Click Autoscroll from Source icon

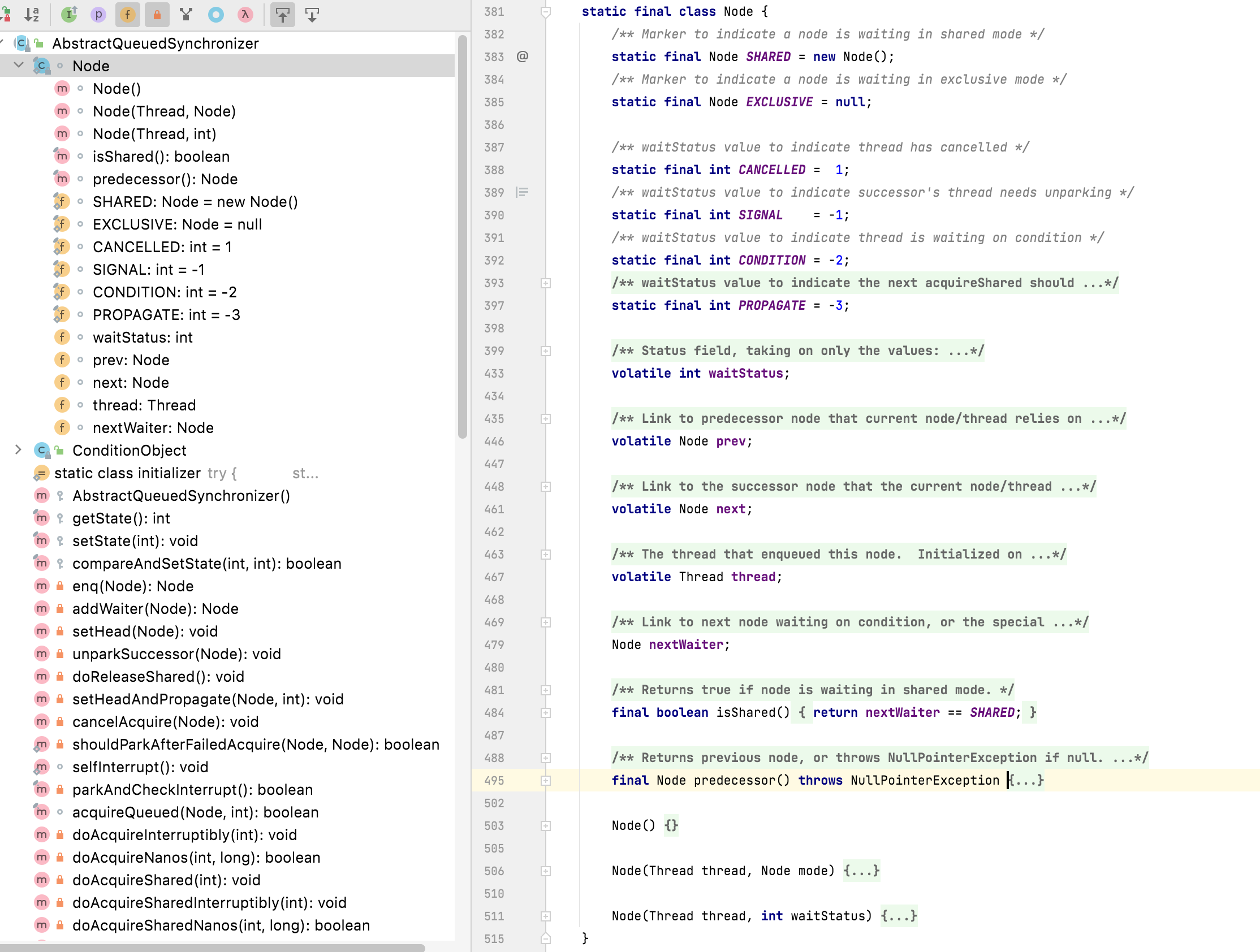click(x=312, y=15)
